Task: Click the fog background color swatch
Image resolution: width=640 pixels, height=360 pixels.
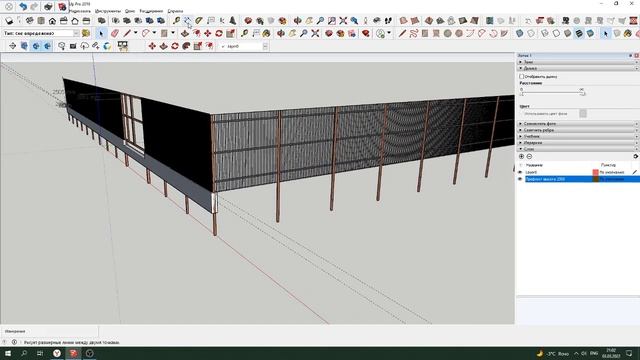Action: tap(583, 113)
